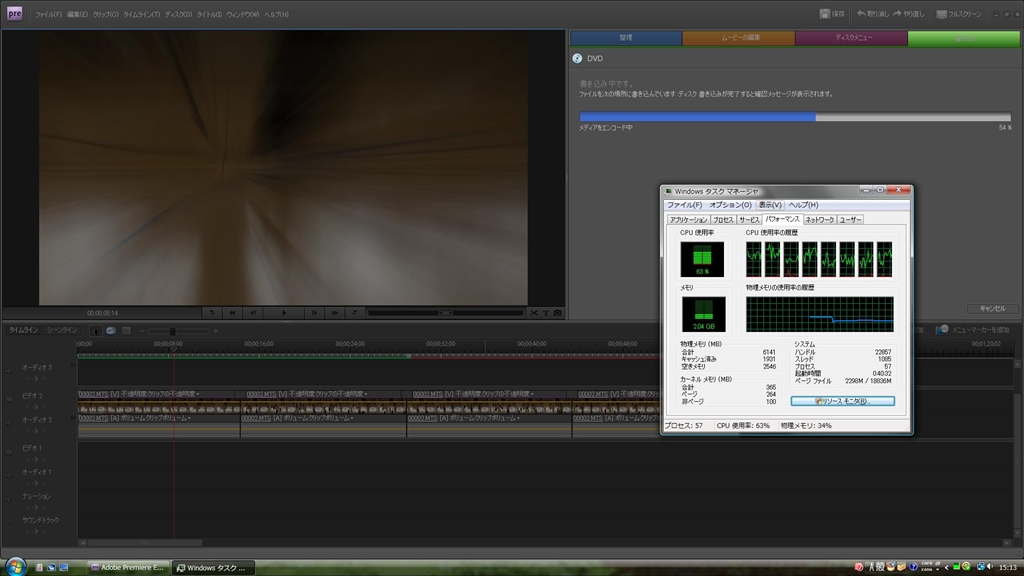Image resolution: width=1024 pixels, height=576 pixels.
Task: Open the opacity dropdown on the first video clip
Action: (199, 394)
